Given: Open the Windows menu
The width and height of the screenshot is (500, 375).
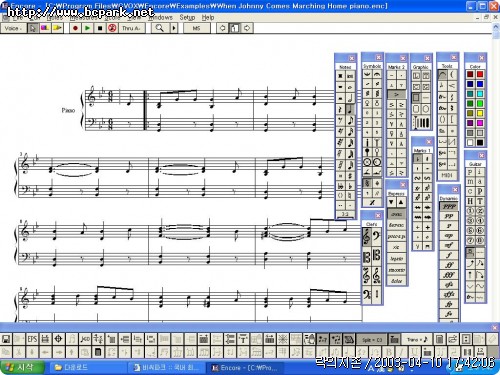Looking at the screenshot, I should [x=161, y=17].
